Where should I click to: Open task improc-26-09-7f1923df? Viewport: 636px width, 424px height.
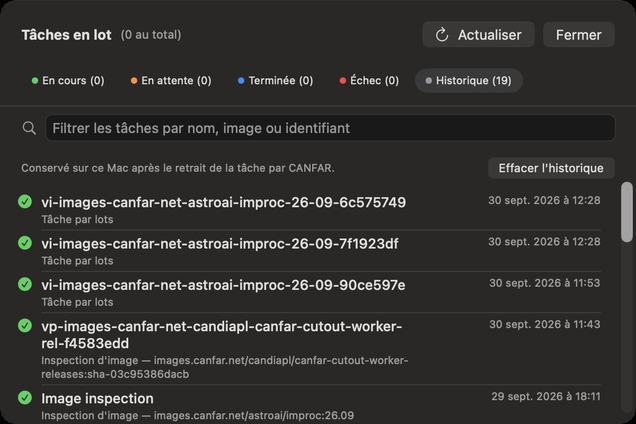(310, 251)
